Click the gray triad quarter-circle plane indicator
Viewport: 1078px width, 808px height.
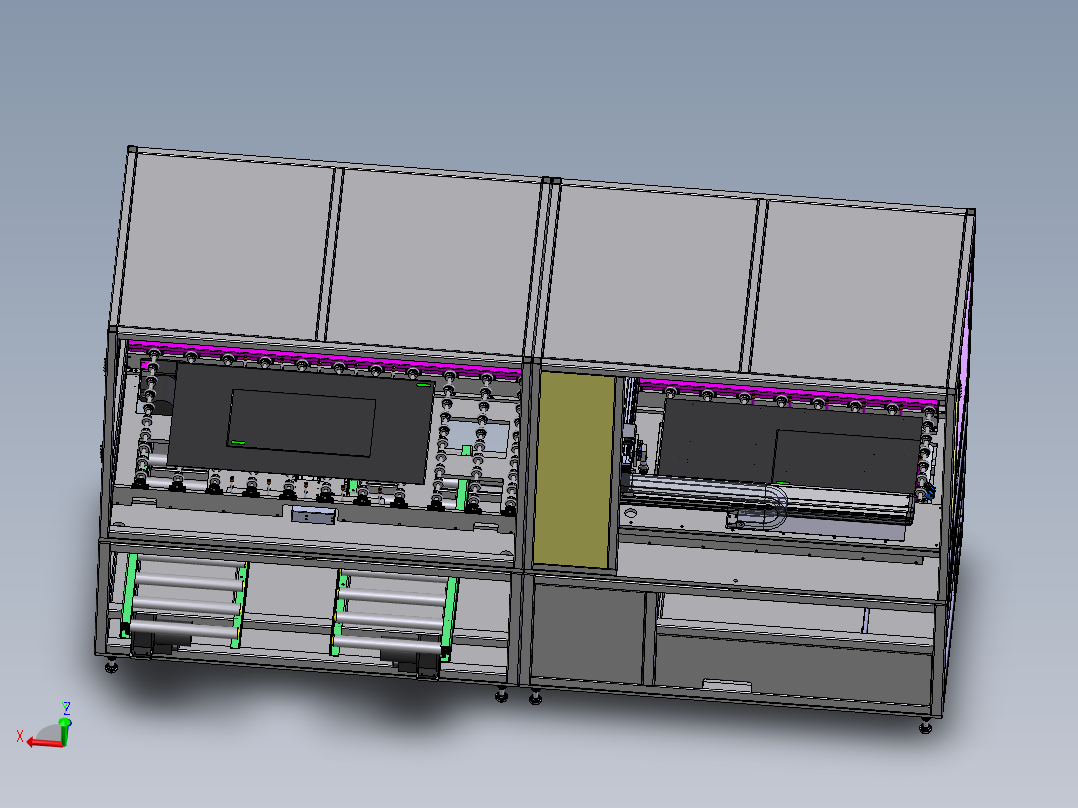46,732
